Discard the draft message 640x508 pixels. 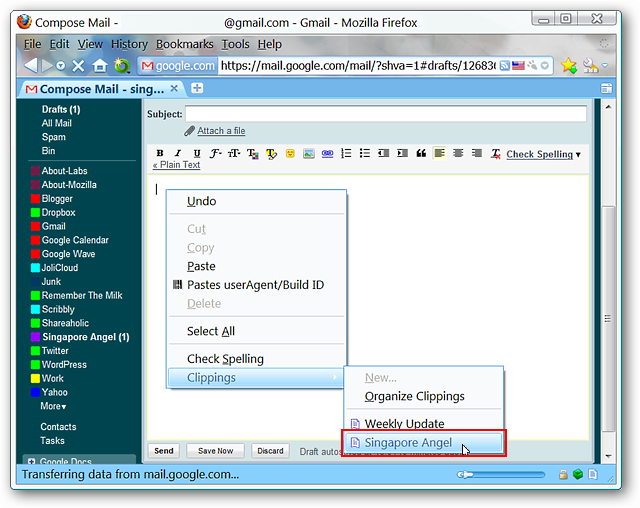click(x=270, y=451)
